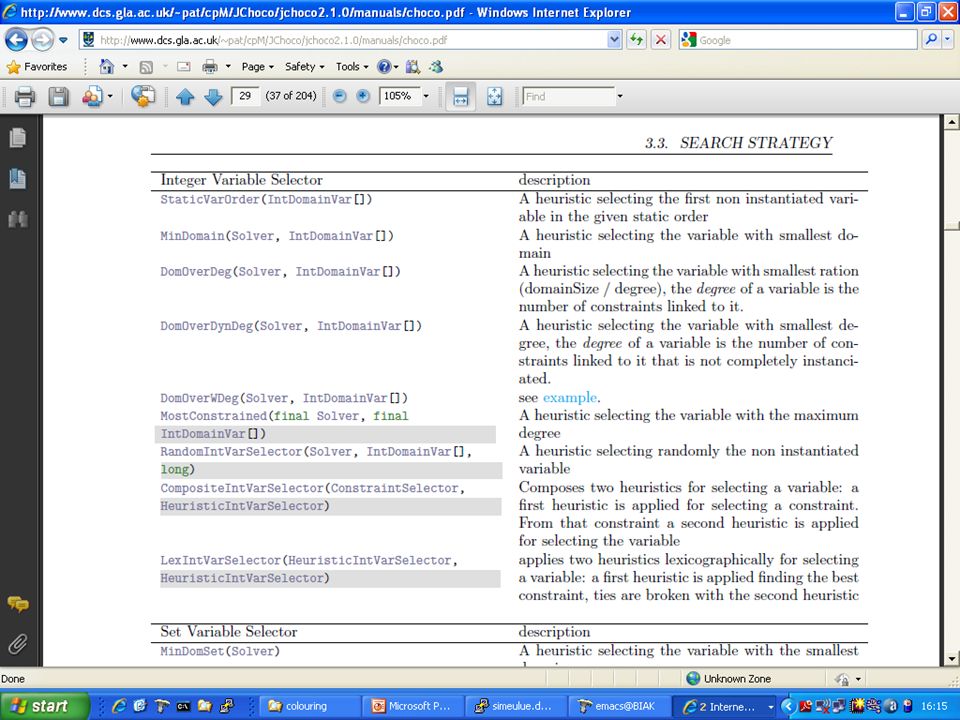960x720 pixels.
Task: Open the search provider options dropdown
Action: (948, 40)
